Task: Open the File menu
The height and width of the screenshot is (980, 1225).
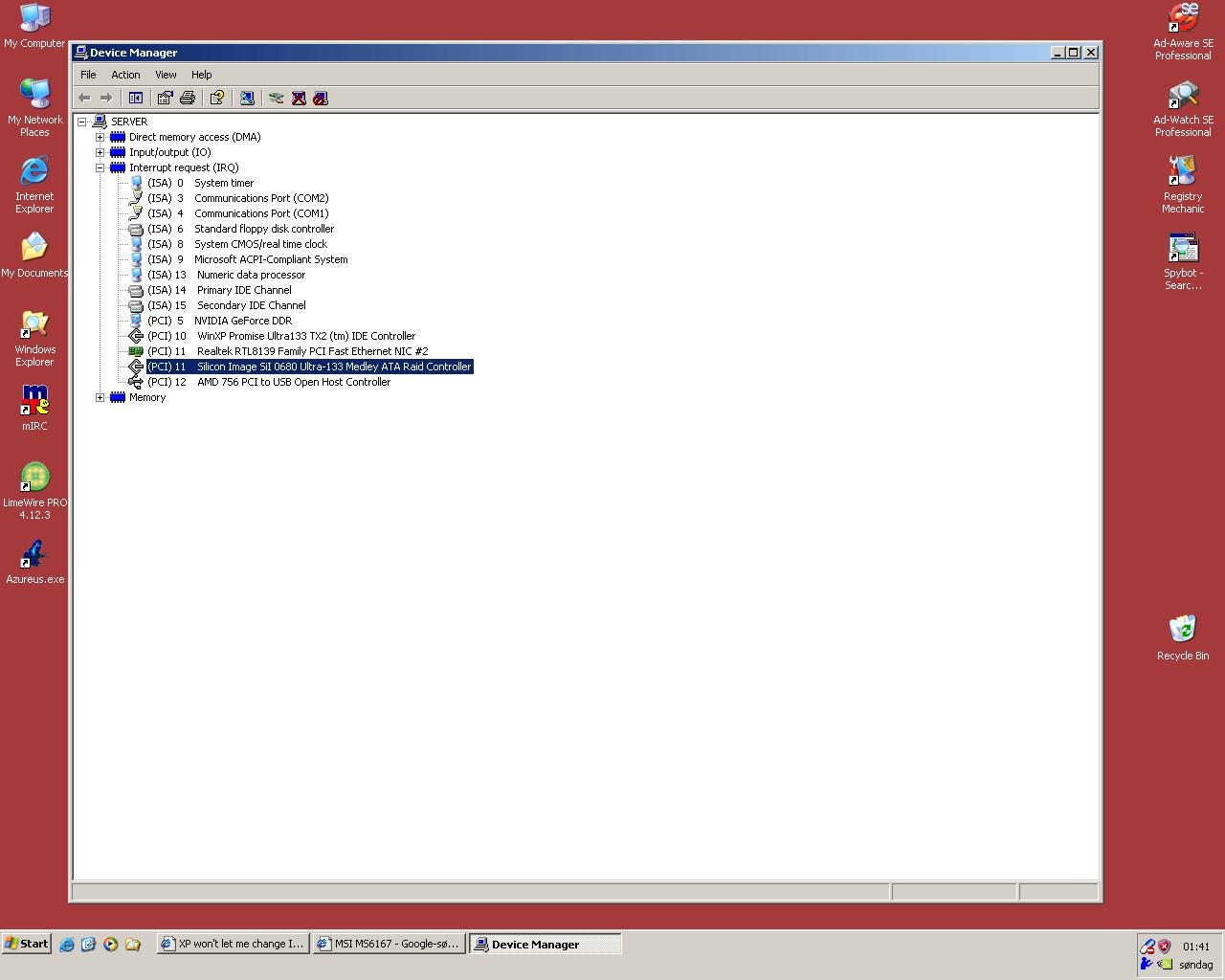Action: 88,75
